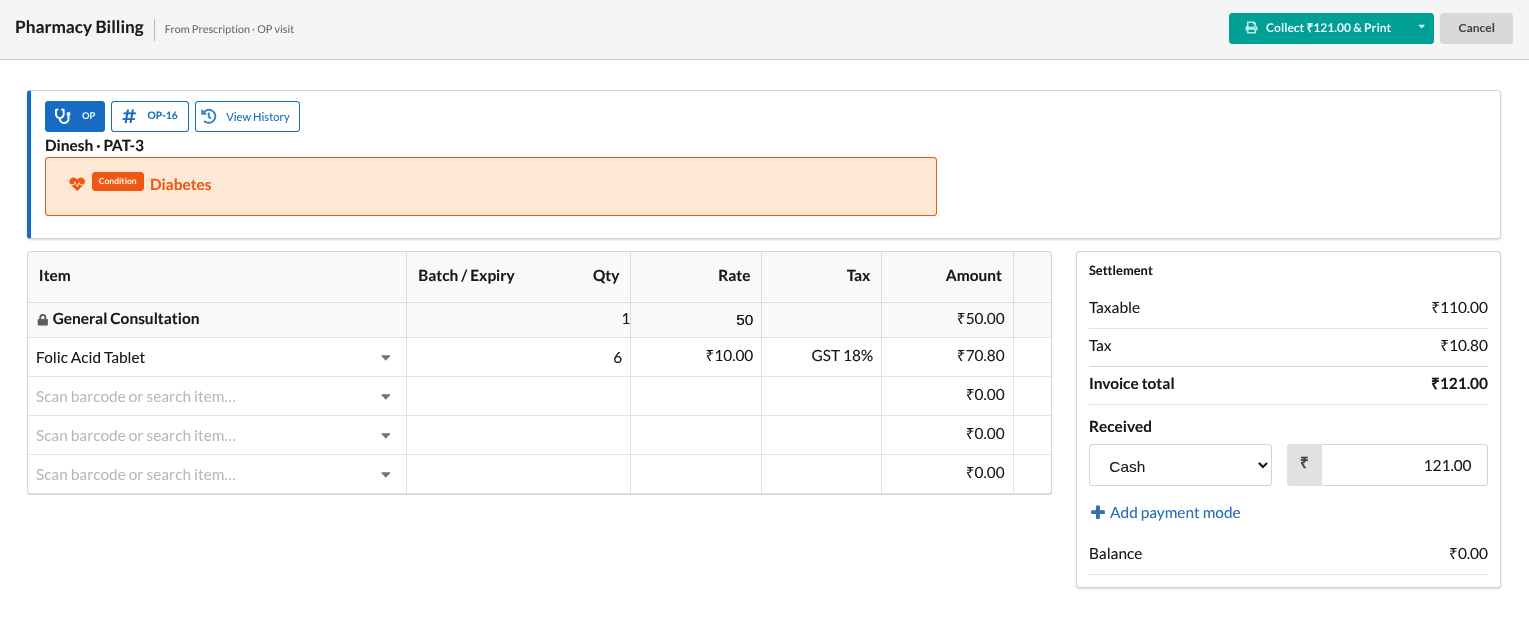Screen dimensions: 1529x637
Task: Click the General Consultation quantity cell 1
Action: tap(518, 320)
